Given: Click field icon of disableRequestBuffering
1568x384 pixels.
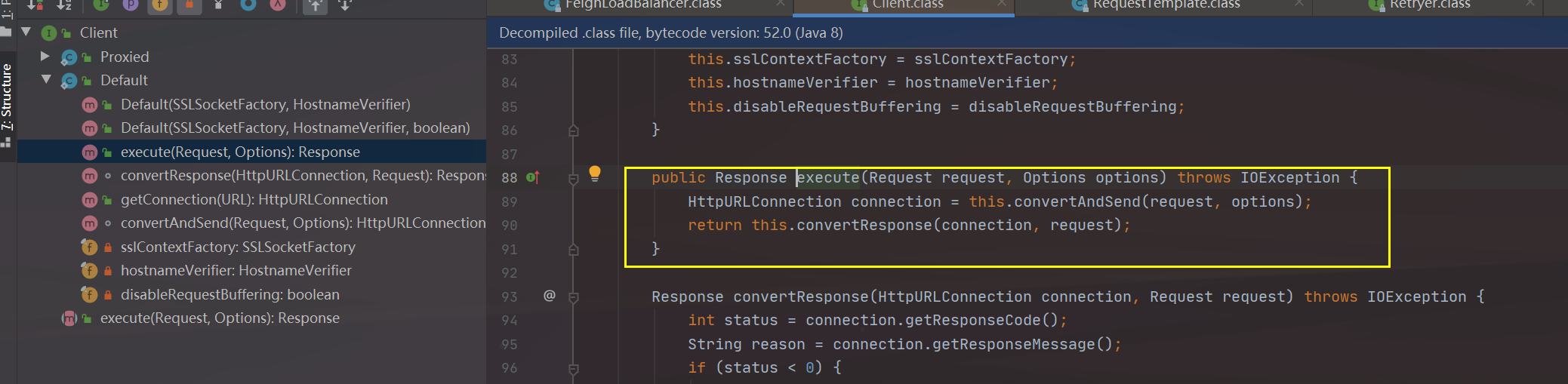Looking at the screenshot, I should click(89, 294).
